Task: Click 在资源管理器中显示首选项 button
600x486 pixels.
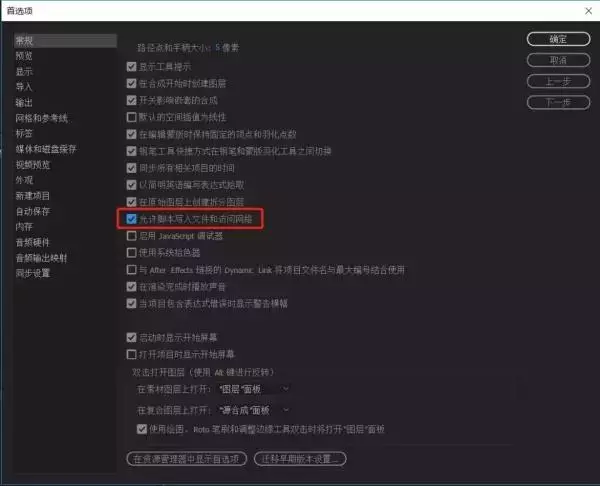Action: click(186, 458)
